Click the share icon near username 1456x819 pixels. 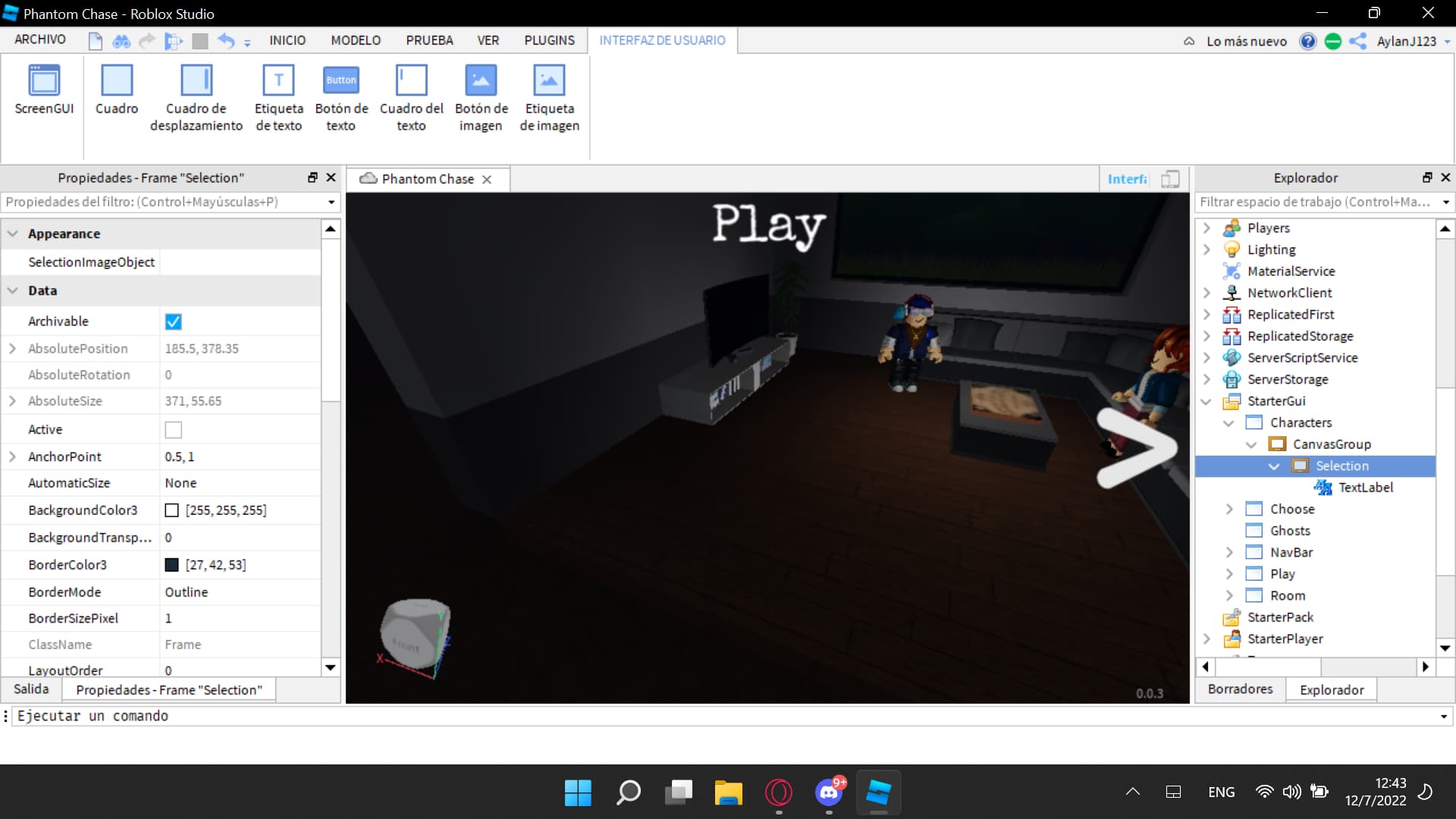(x=1357, y=41)
